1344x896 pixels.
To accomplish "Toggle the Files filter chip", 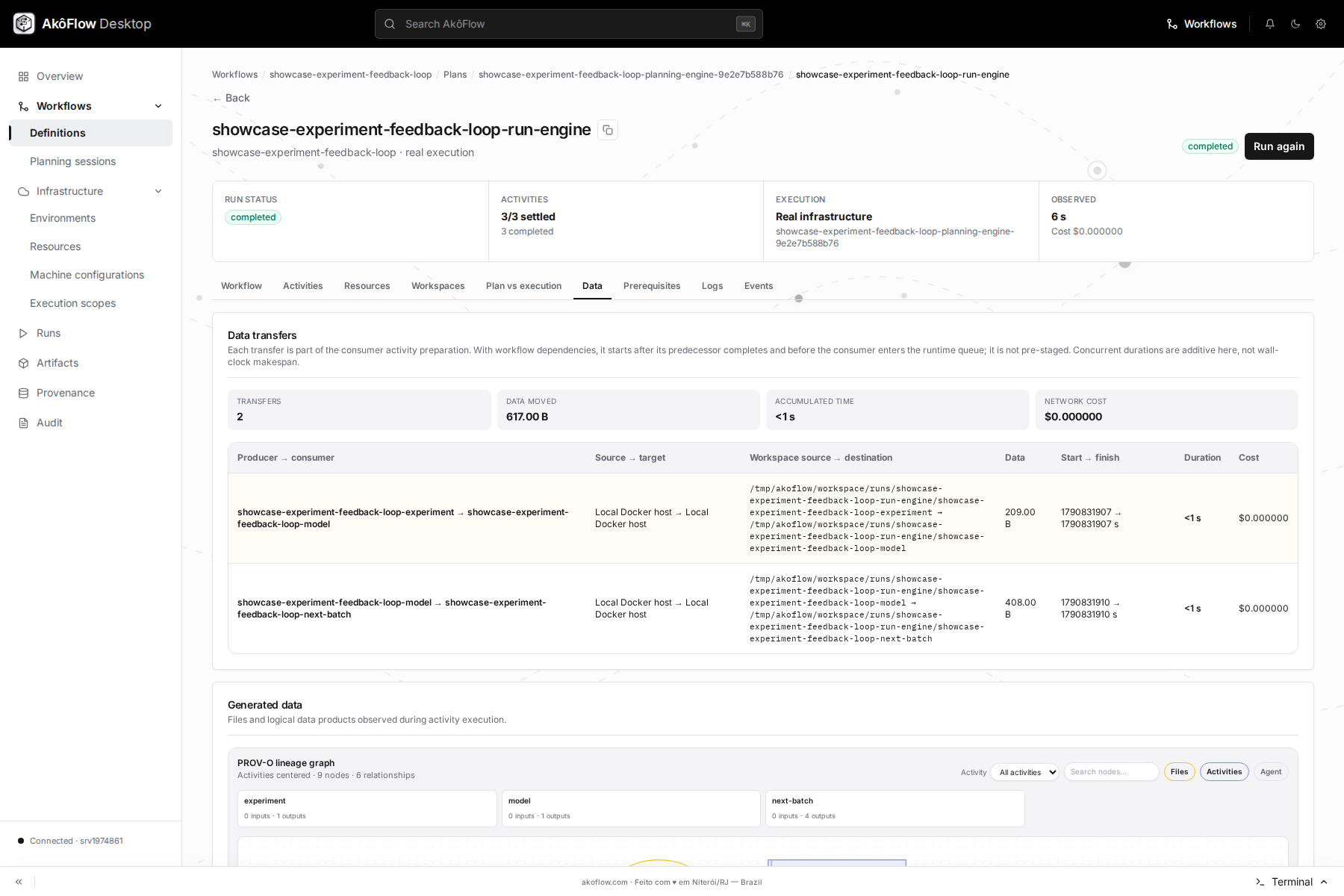I will [x=1180, y=772].
